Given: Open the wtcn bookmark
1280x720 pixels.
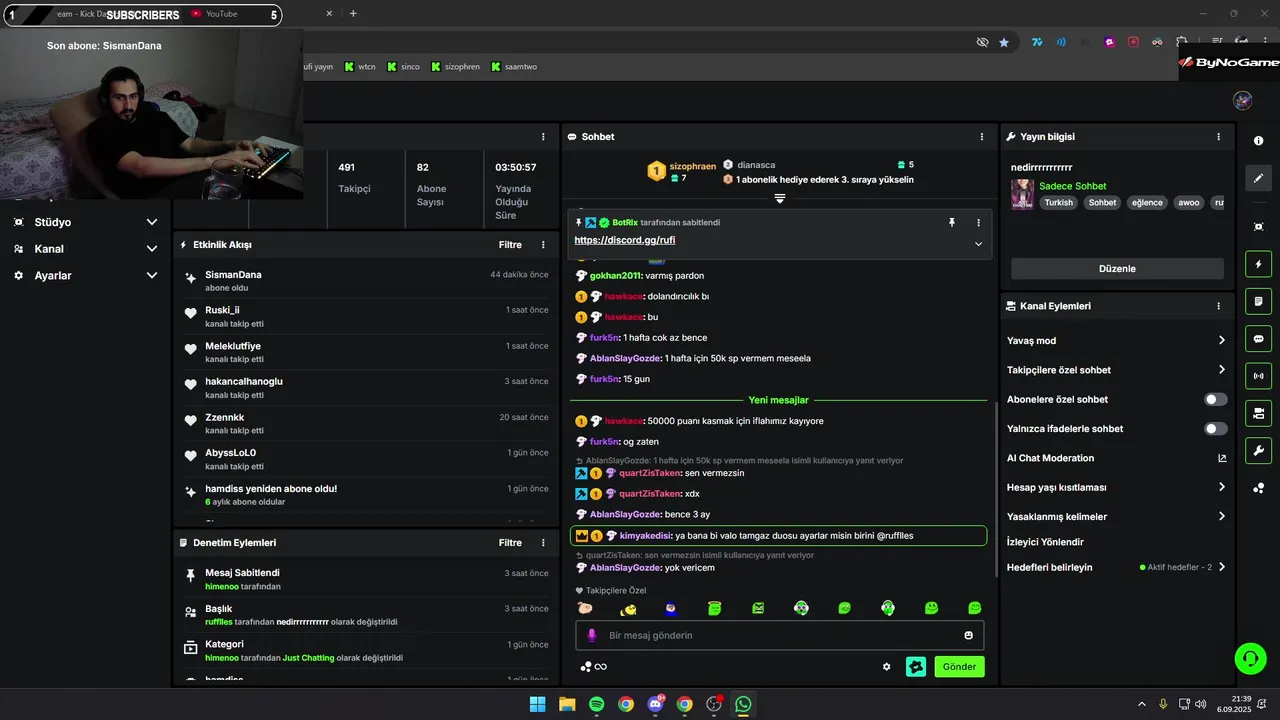Looking at the screenshot, I should (360, 67).
